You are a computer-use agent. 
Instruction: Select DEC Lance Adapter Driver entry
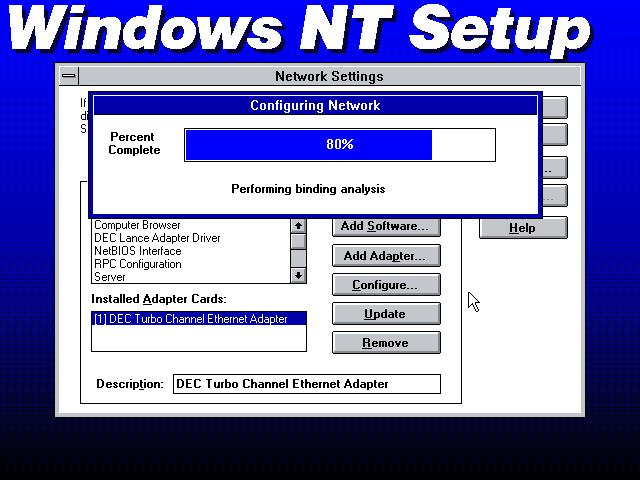[191, 238]
